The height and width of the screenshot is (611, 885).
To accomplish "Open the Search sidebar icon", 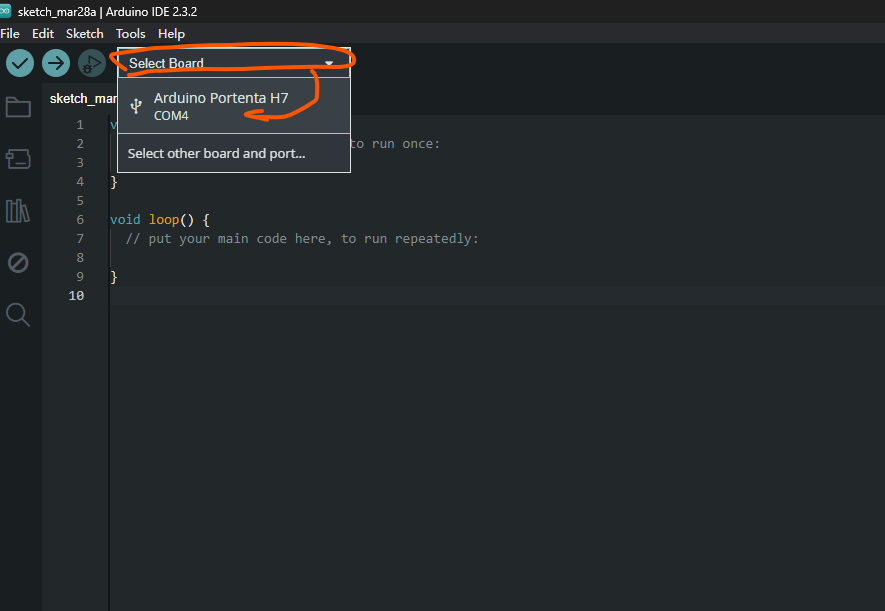I will click(x=18, y=314).
